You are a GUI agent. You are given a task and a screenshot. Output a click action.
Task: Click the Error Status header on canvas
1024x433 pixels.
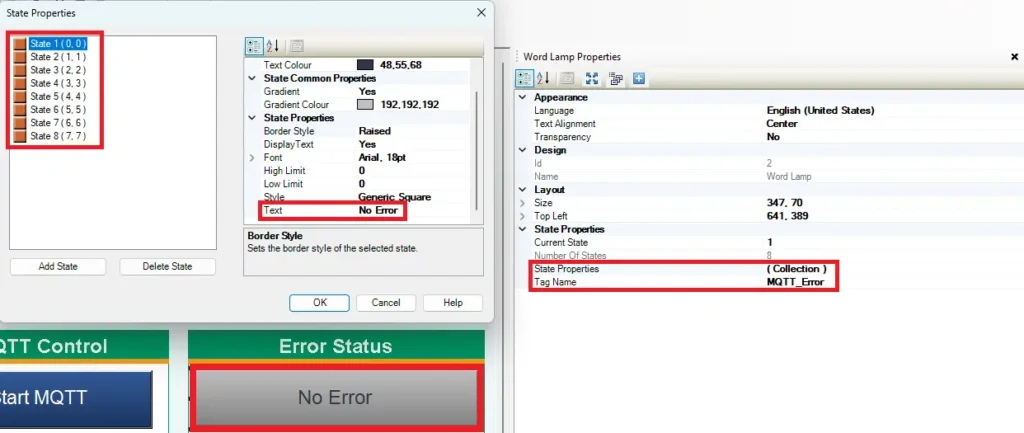pyautogui.click(x=336, y=346)
